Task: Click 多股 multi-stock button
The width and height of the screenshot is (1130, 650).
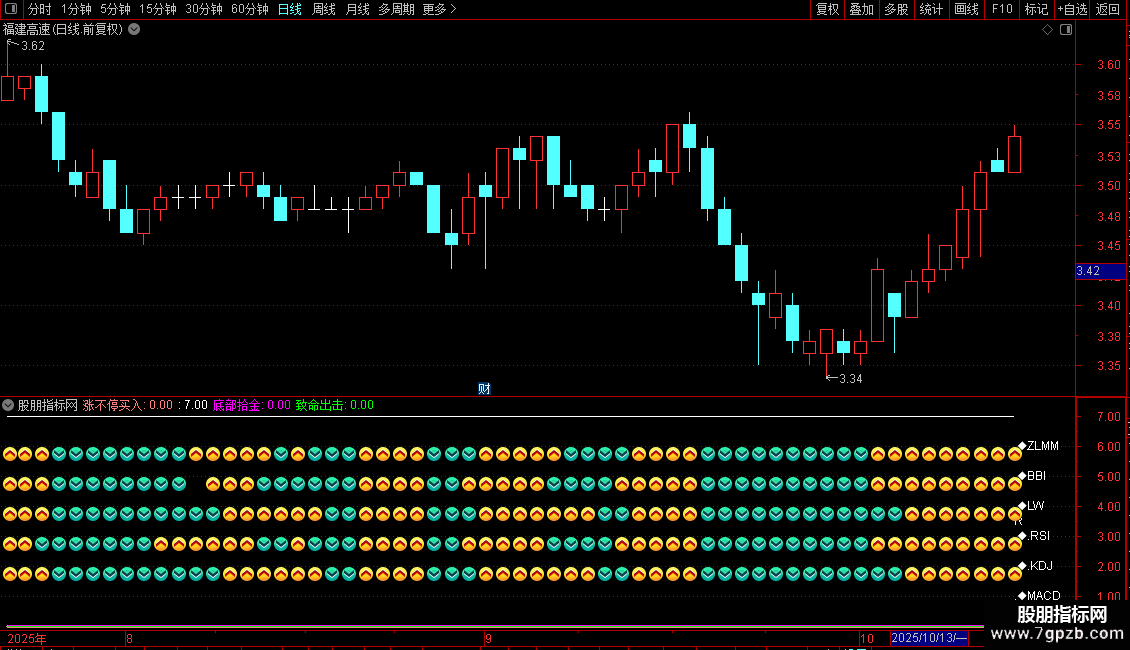Action: pos(896,9)
